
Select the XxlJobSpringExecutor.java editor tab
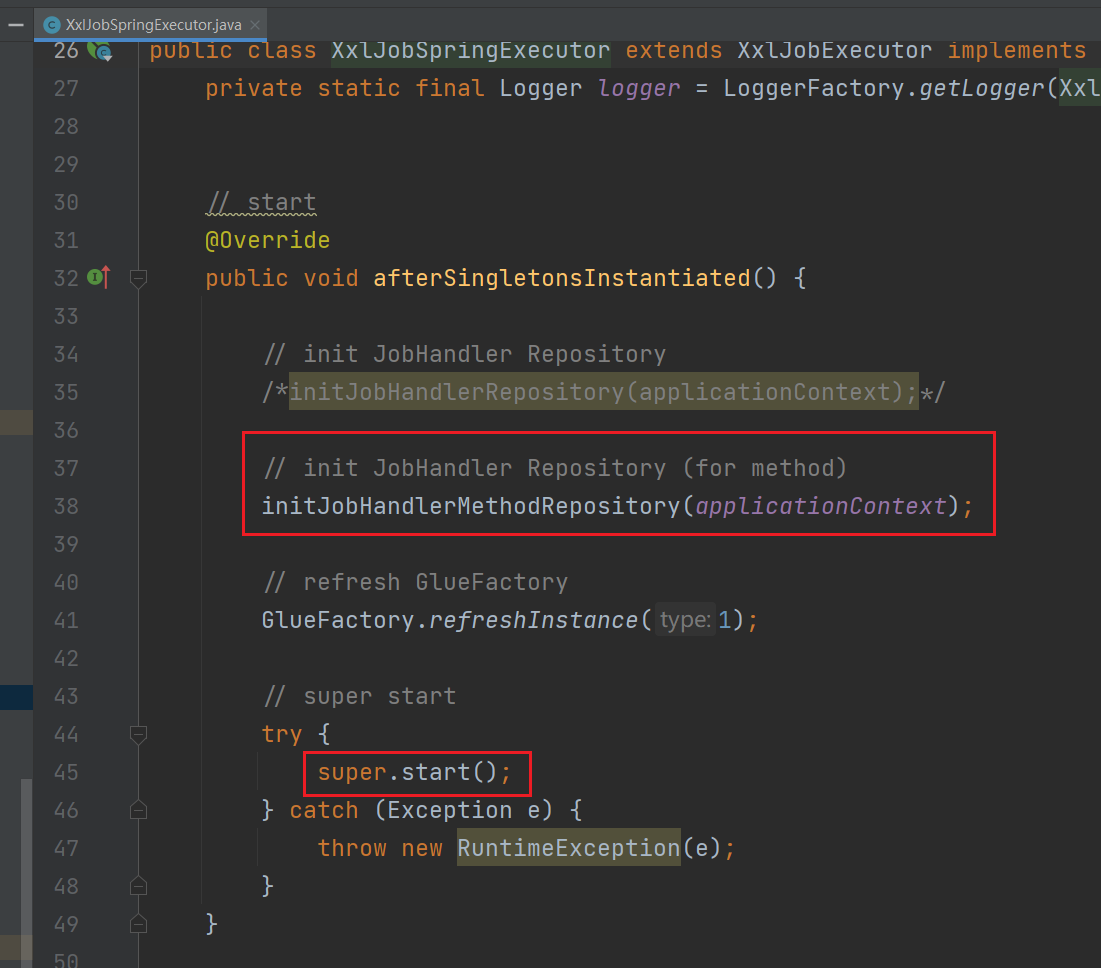click(150, 23)
